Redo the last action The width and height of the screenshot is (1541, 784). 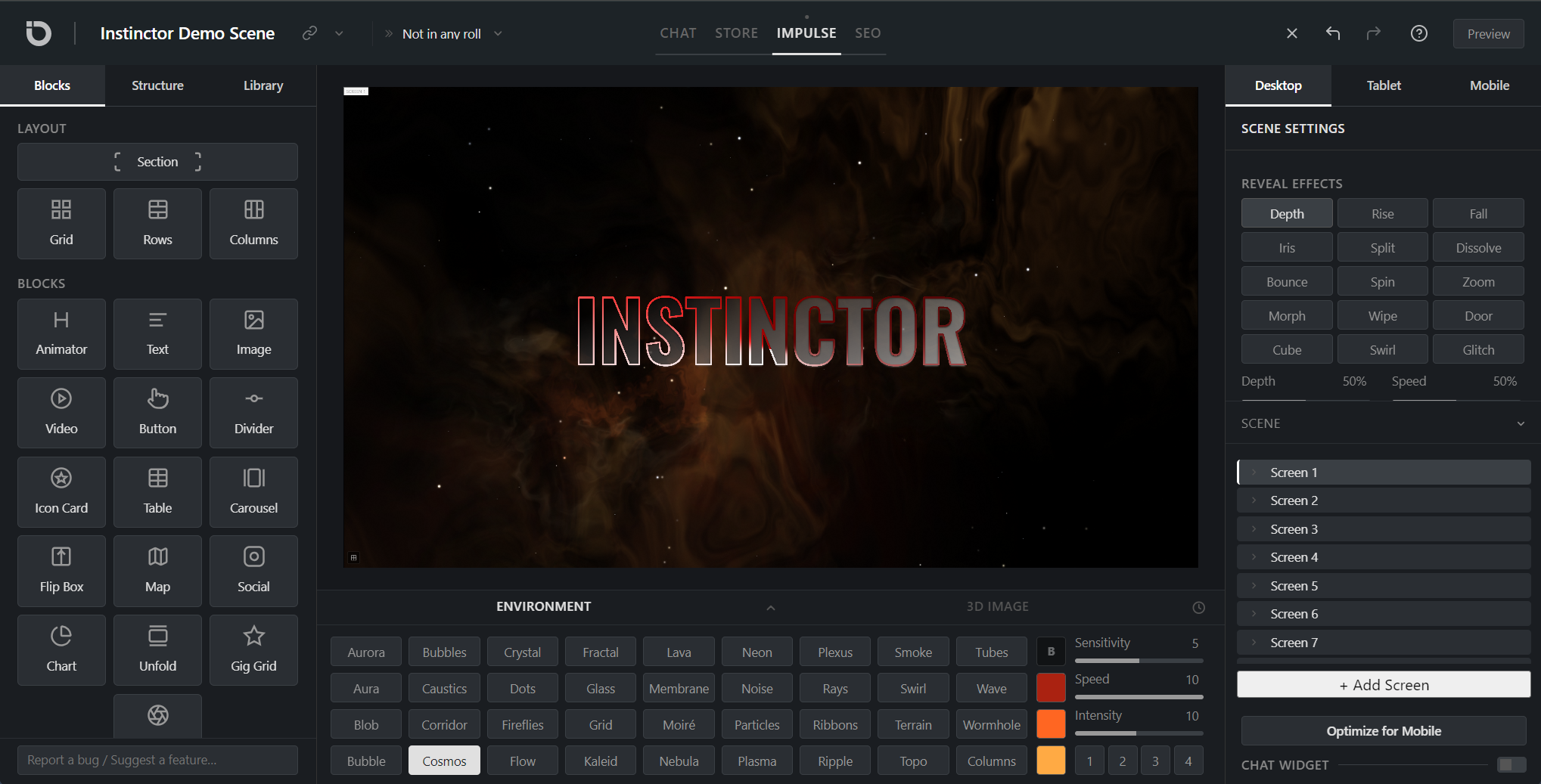click(1374, 33)
